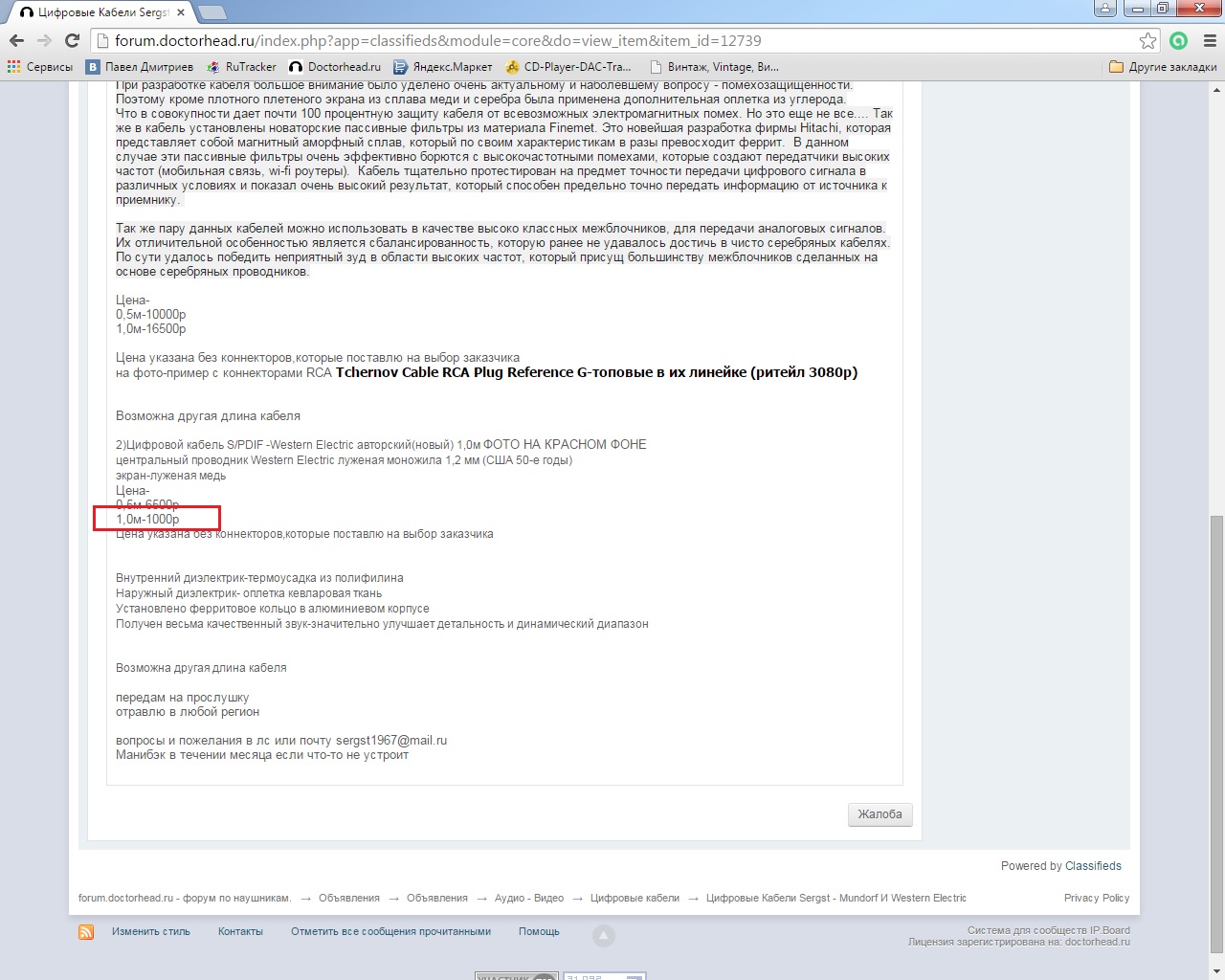Bookmark this page with the star icon
The image size is (1225, 980).
pos(1147,40)
